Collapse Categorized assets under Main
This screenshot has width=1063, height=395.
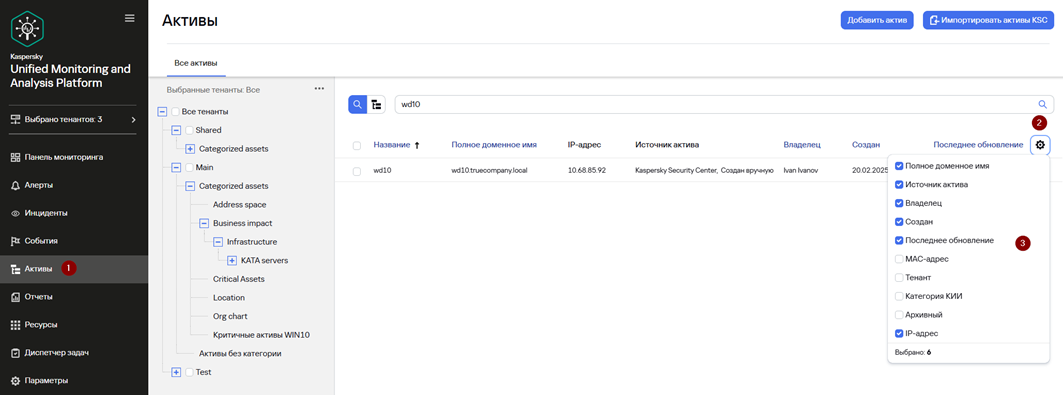point(190,186)
